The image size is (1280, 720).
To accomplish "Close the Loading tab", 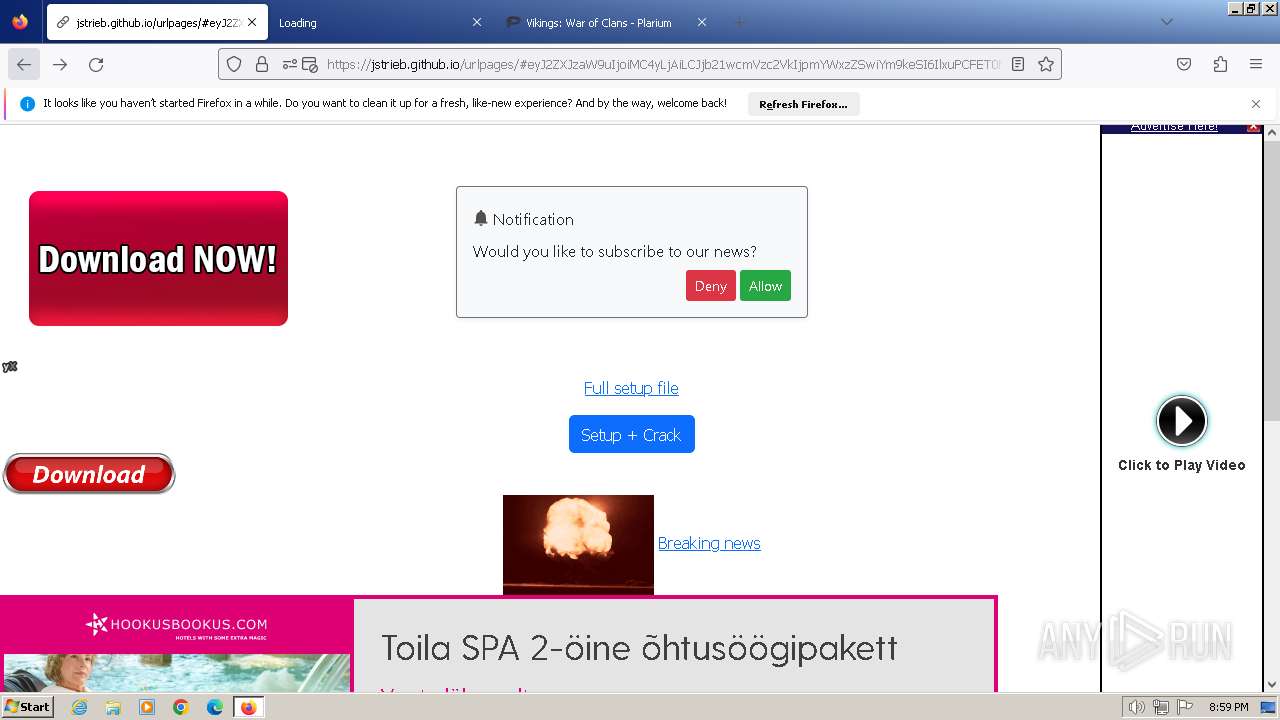I will point(476,22).
